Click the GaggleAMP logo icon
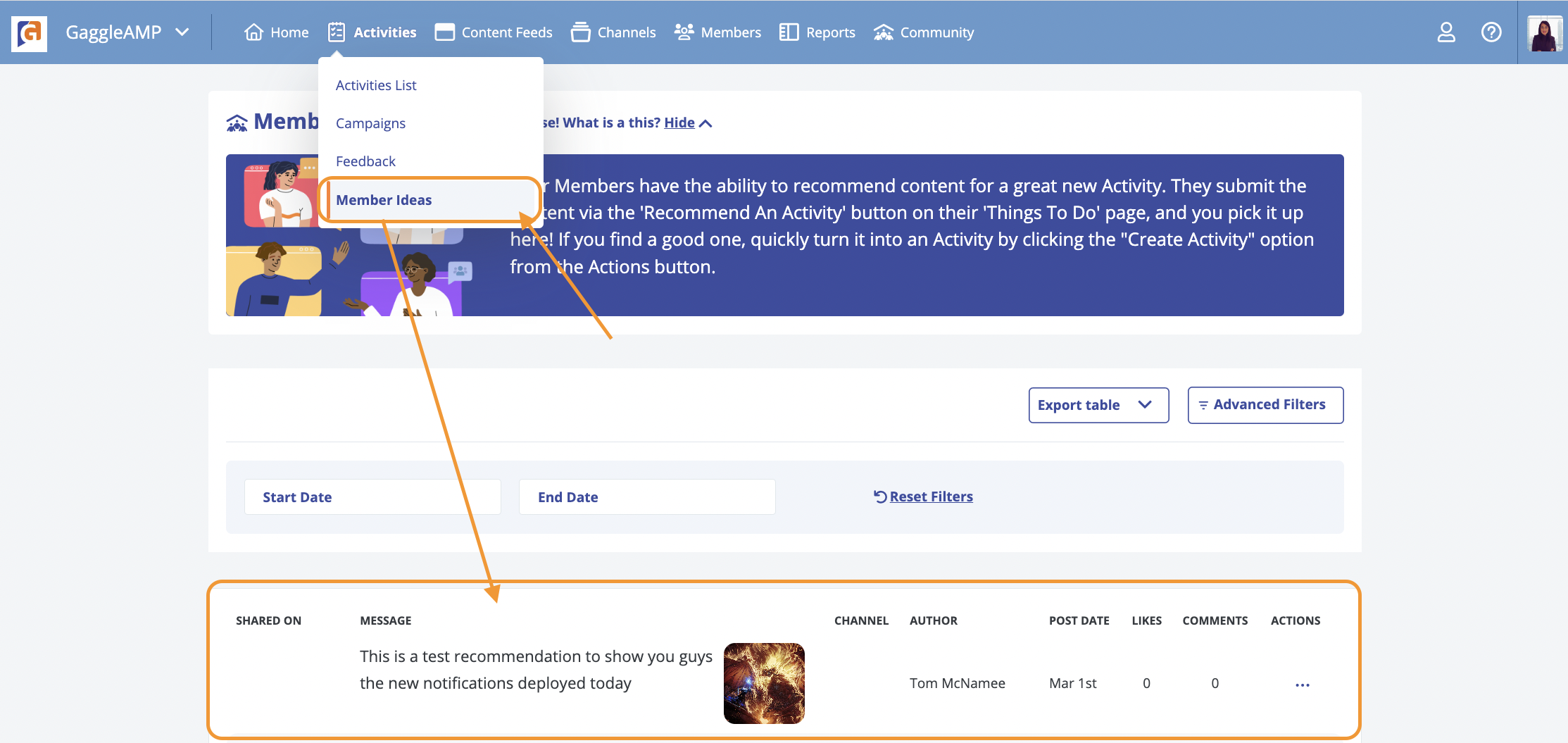Image resolution: width=1568 pixels, height=743 pixels. pyautogui.click(x=29, y=33)
